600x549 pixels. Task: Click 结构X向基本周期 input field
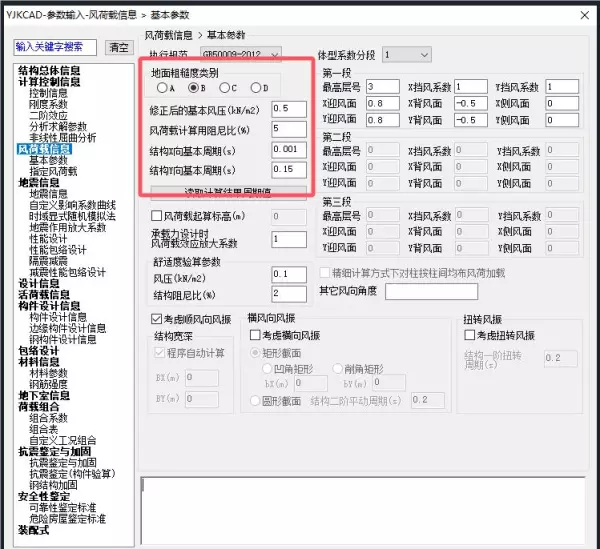tap(289, 150)
